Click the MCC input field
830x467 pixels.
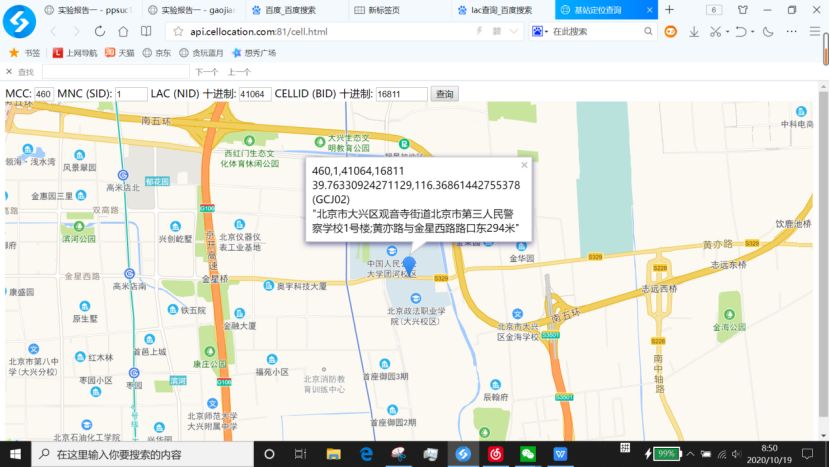tap(44, 94)
